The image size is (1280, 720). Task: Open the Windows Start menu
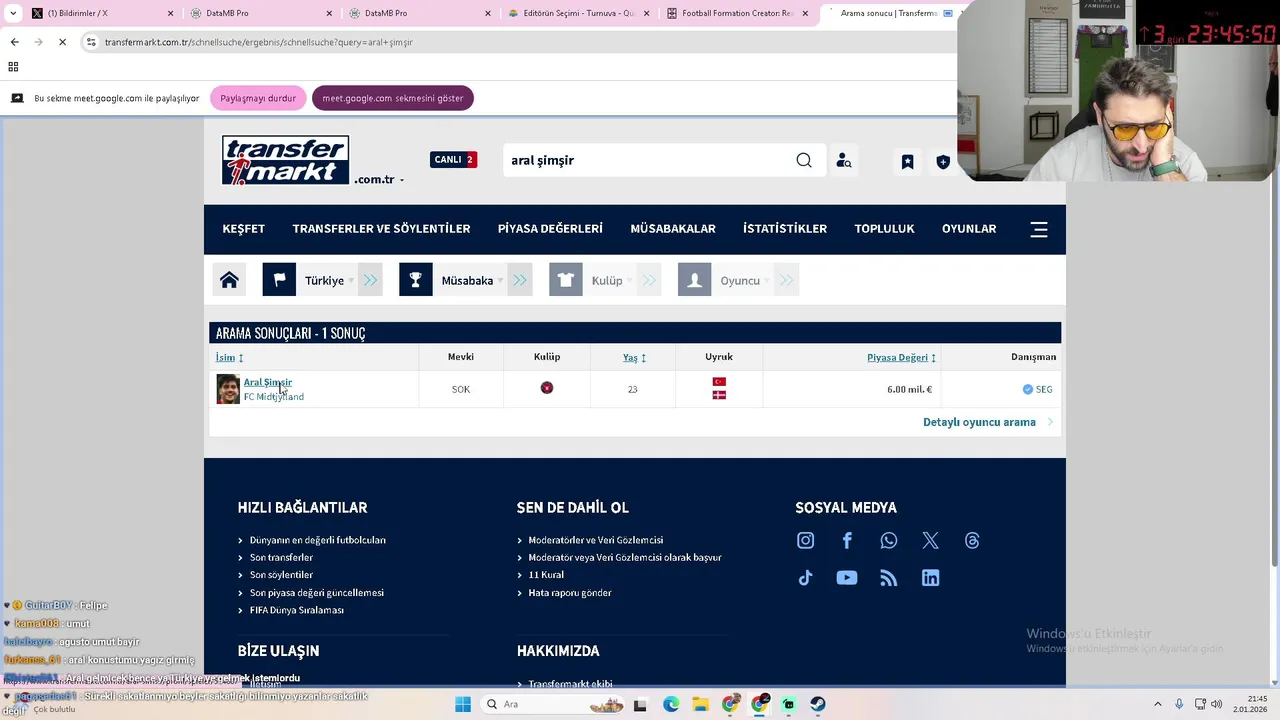point(463,704)
